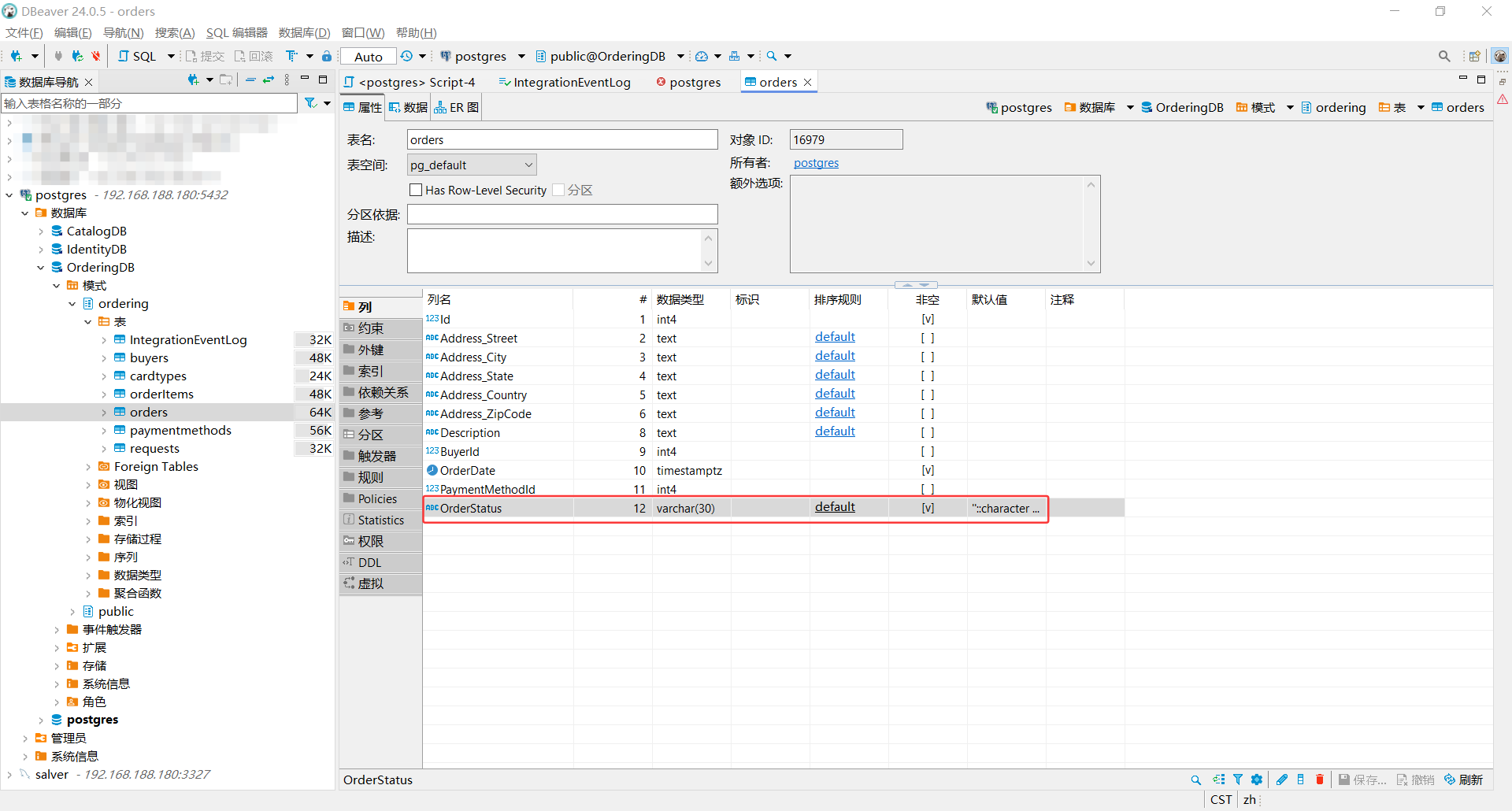
Task: Open the DDL side tab
Action: point(381,562)
